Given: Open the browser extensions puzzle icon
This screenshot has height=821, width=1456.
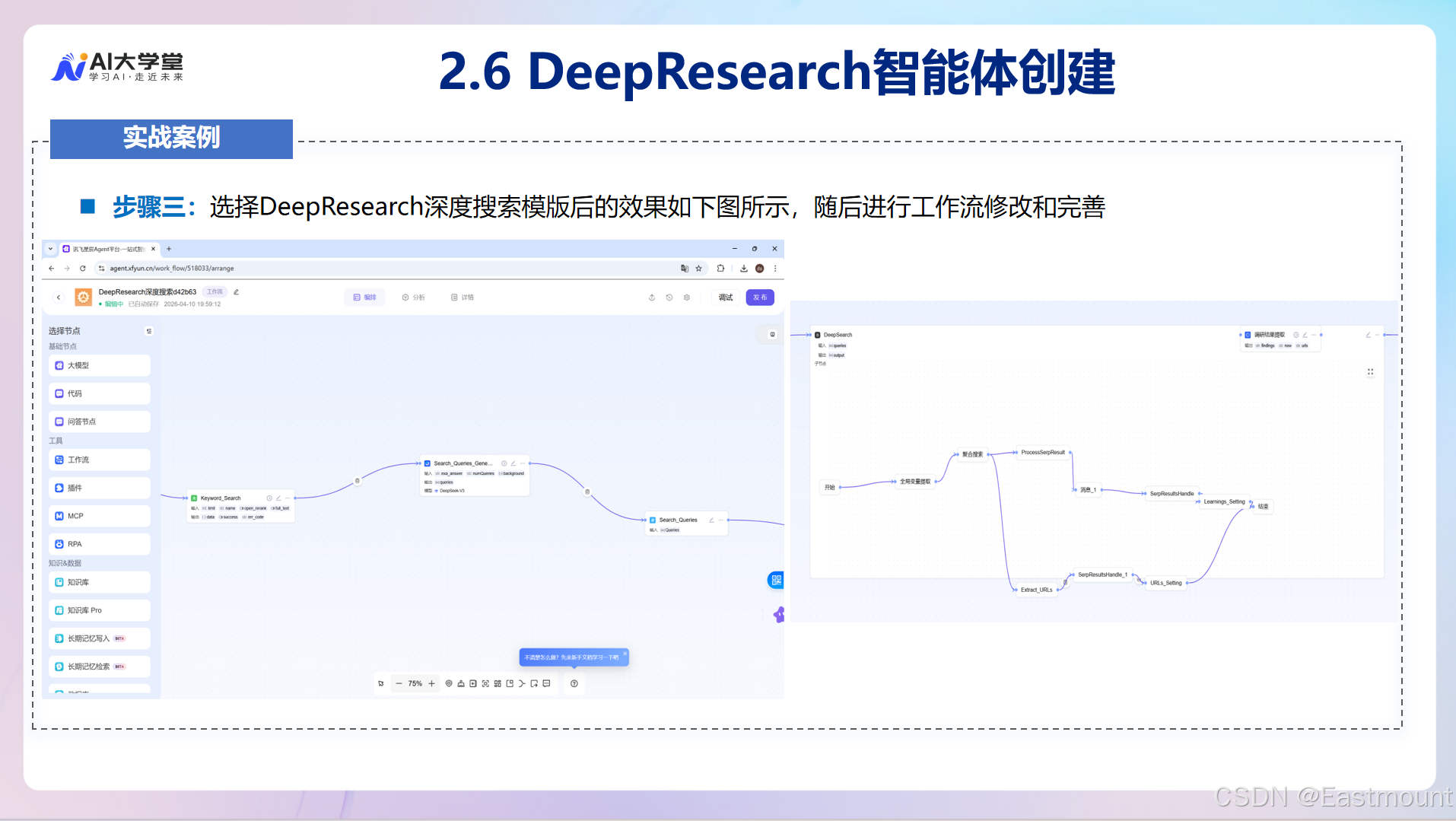Looking at the screenshot, I should tap(720, 269).
